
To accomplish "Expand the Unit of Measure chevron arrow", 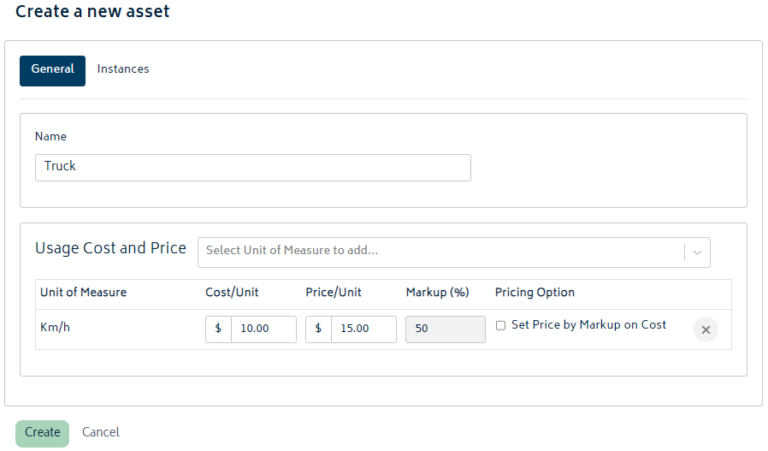I will click(697, 253).
